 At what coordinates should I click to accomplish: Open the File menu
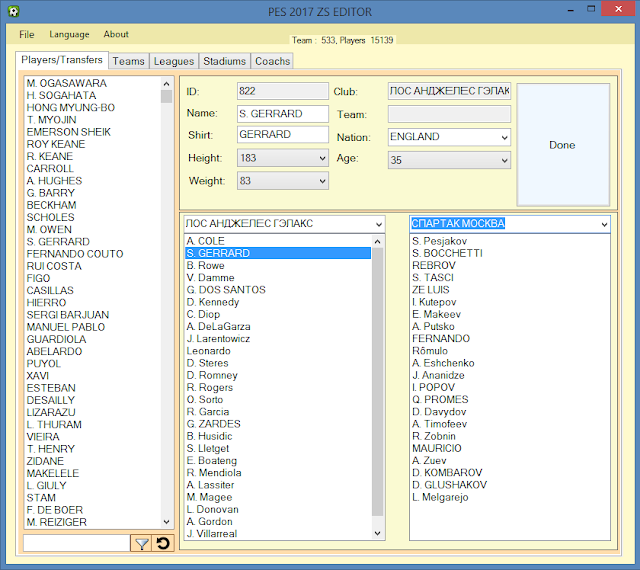point(27,35)
